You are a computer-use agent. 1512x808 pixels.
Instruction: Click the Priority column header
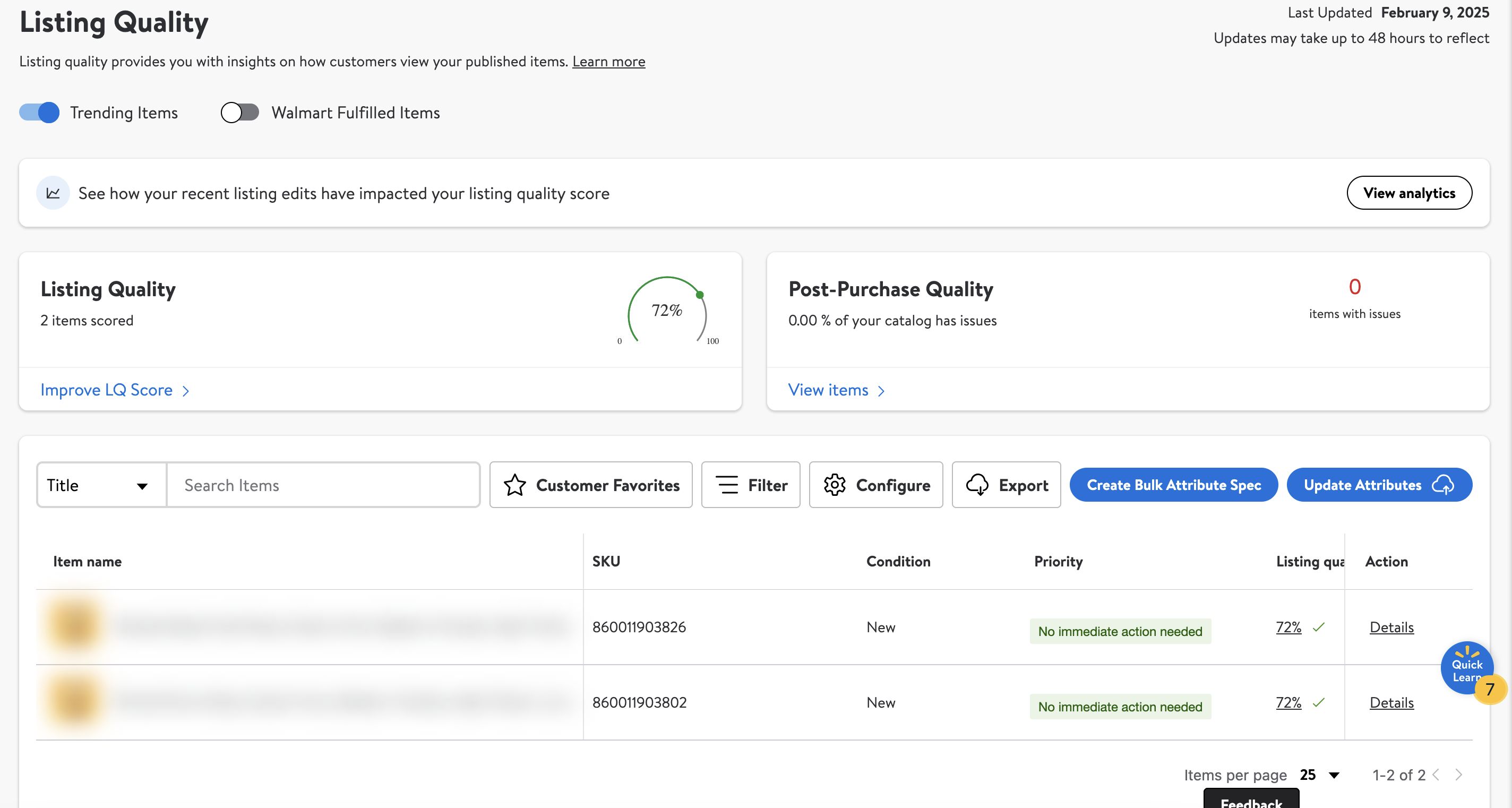(x=1058, y=562)
